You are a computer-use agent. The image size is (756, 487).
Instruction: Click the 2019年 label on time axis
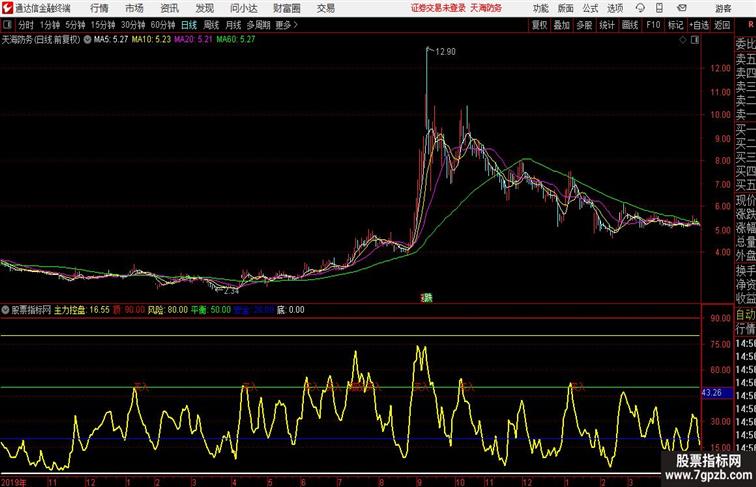click(14, 483)
